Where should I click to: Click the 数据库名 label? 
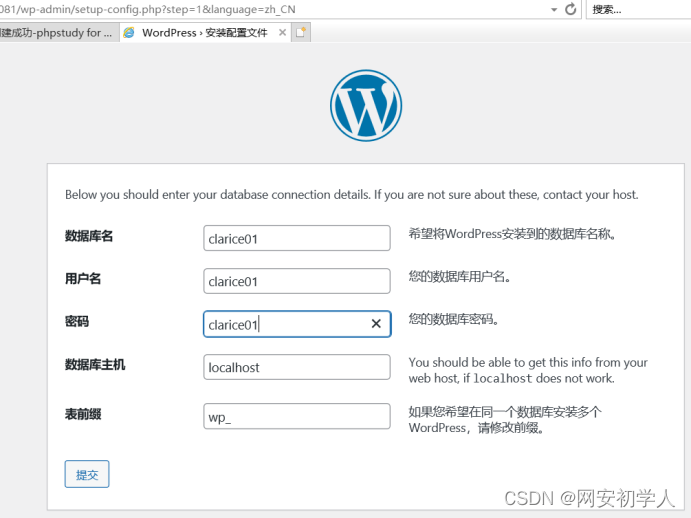pyautogui.click(x=89, y=236)
